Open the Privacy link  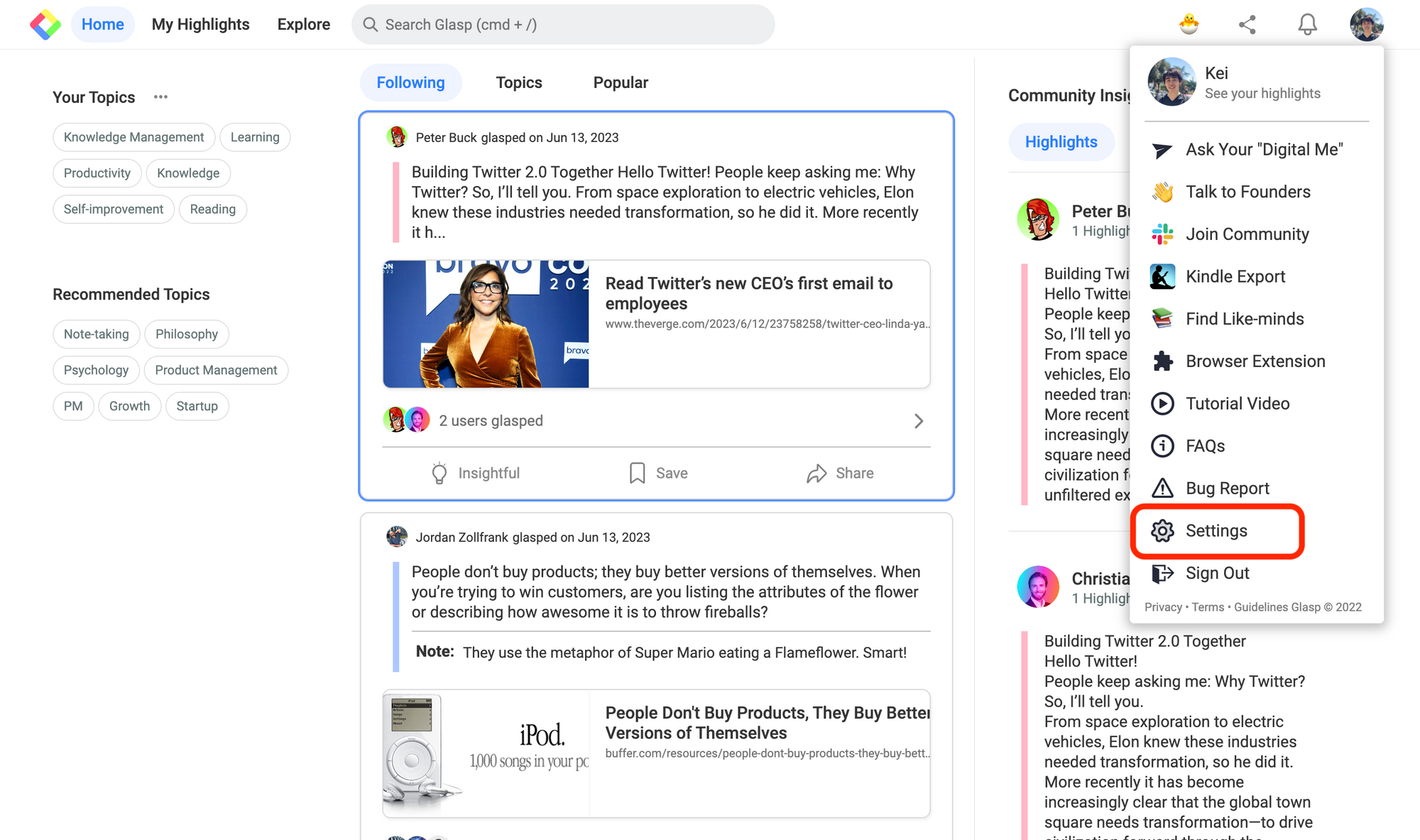[1162, 607]
